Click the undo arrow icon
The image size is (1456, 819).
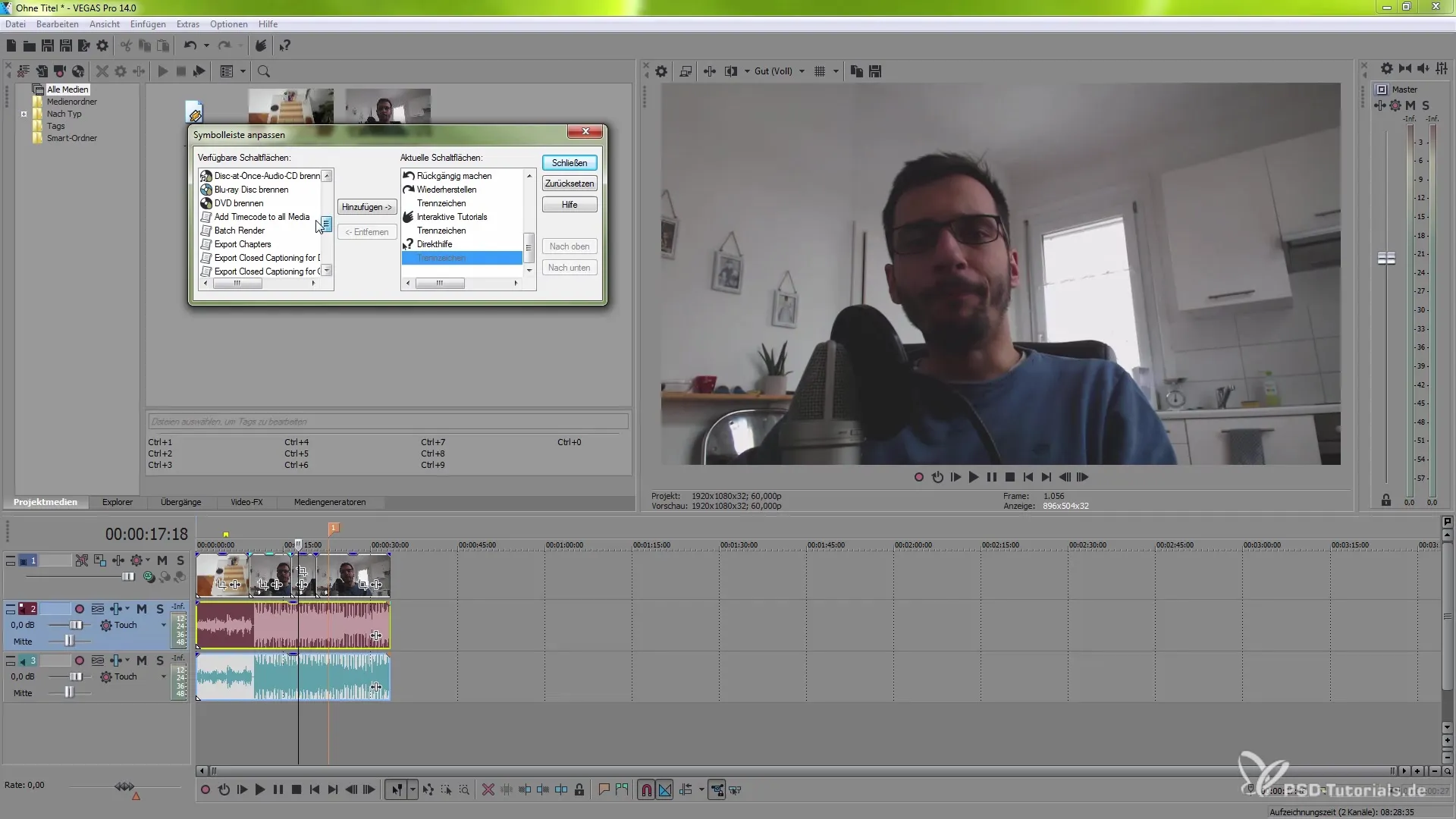click(190, 46)
